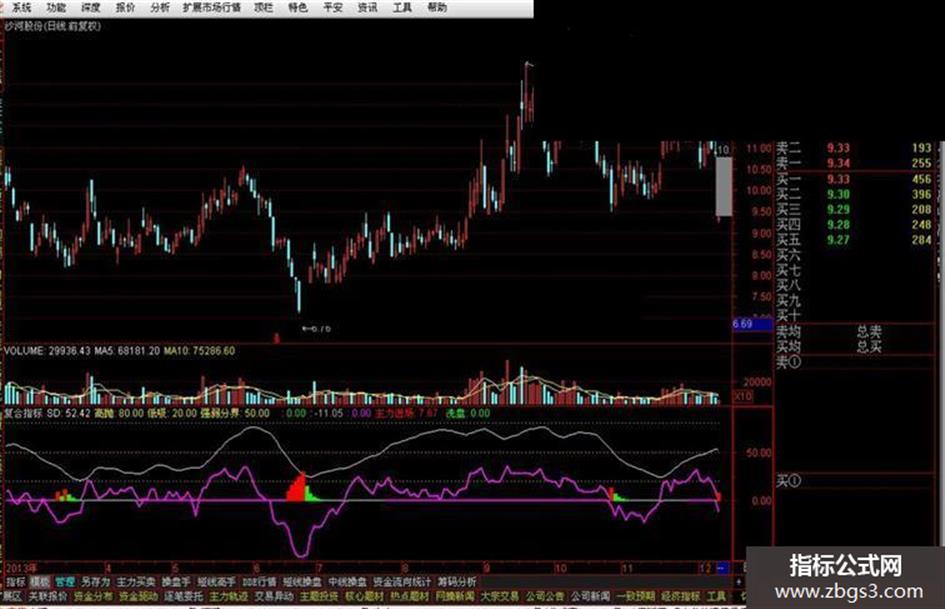945x609 pixels.
Task: Open the 功能 menu
Action: [56, 8]
